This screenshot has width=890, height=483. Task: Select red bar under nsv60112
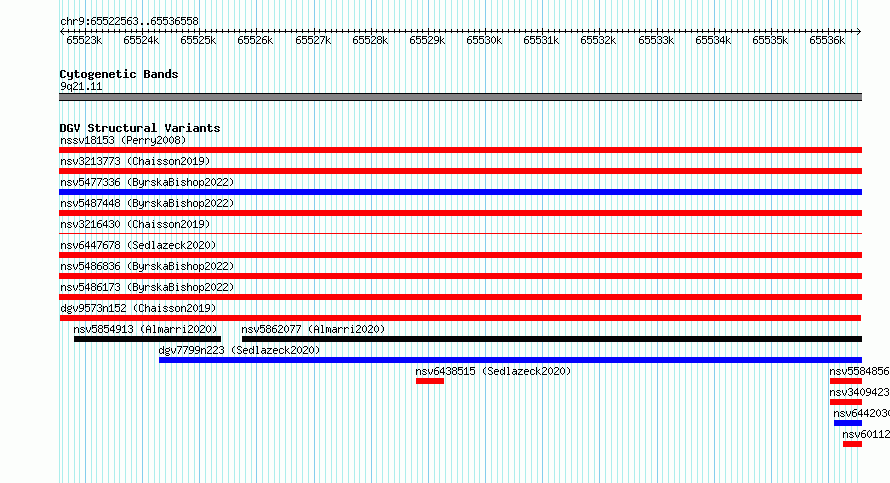853,444
